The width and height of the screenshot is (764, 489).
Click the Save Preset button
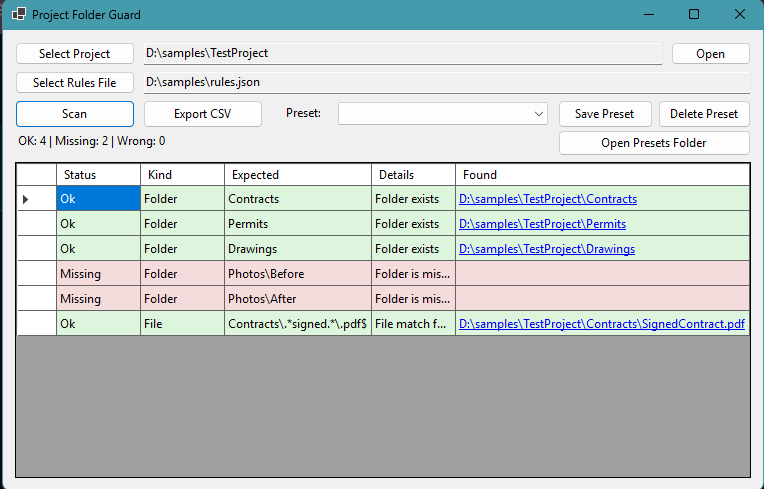604,114
